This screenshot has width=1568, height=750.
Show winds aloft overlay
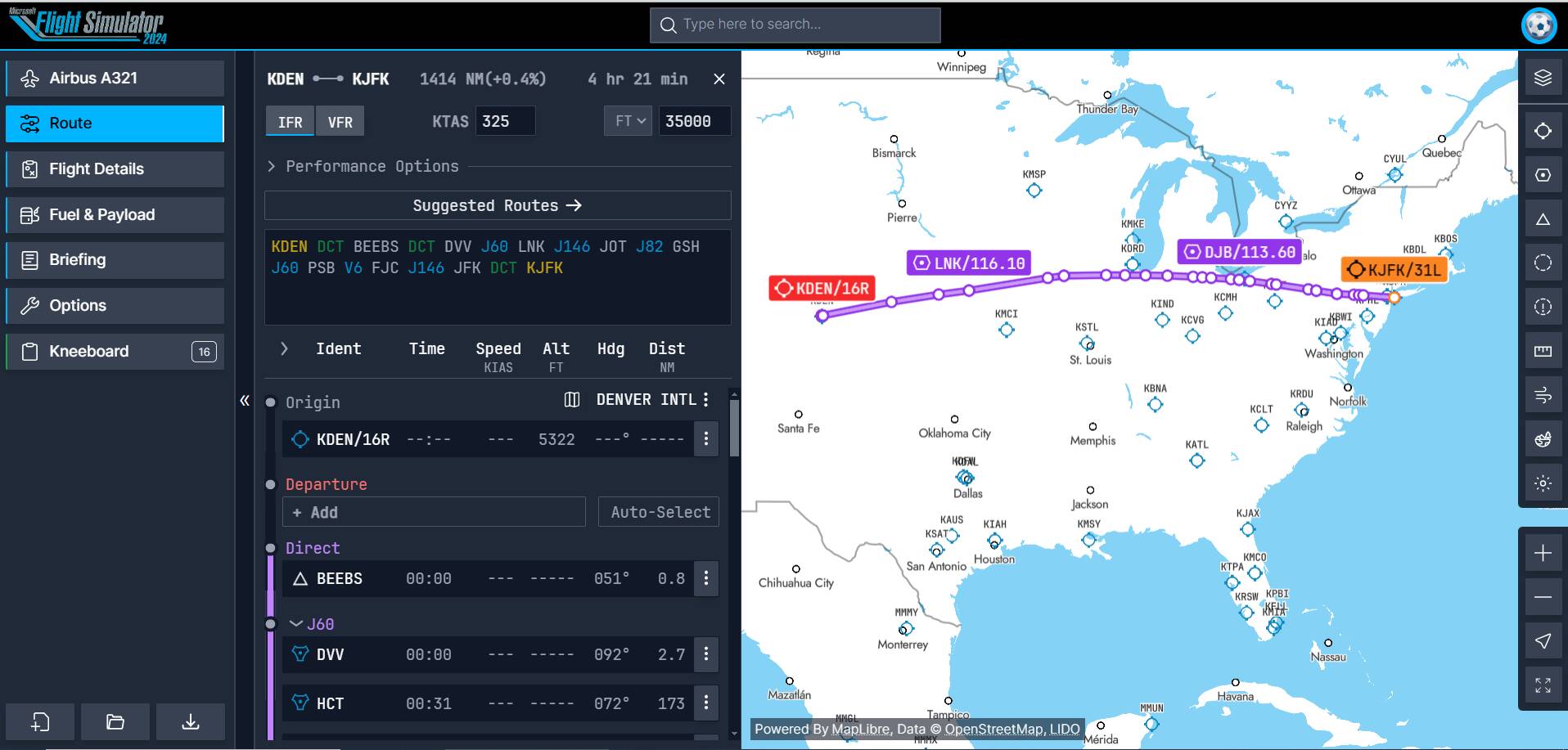click(x=1543, y=396)
